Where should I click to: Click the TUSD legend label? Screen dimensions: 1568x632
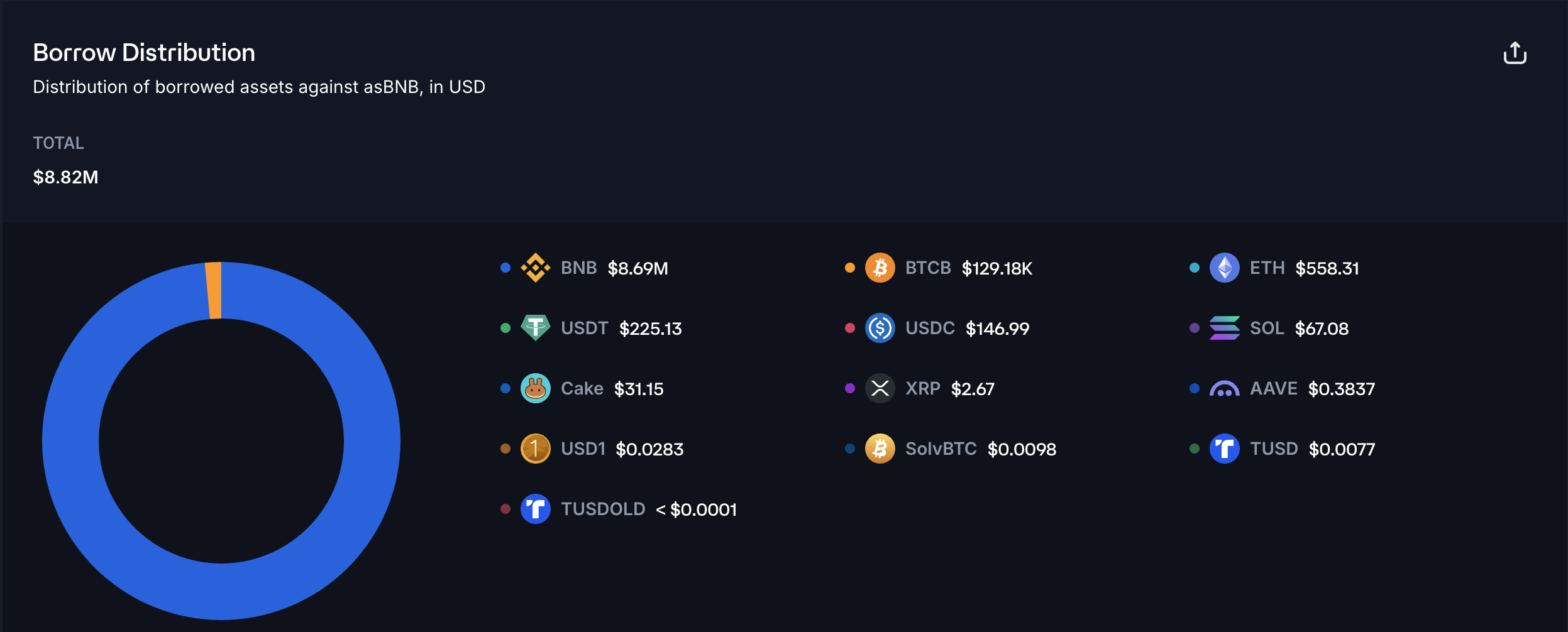tap(1274, 449)
